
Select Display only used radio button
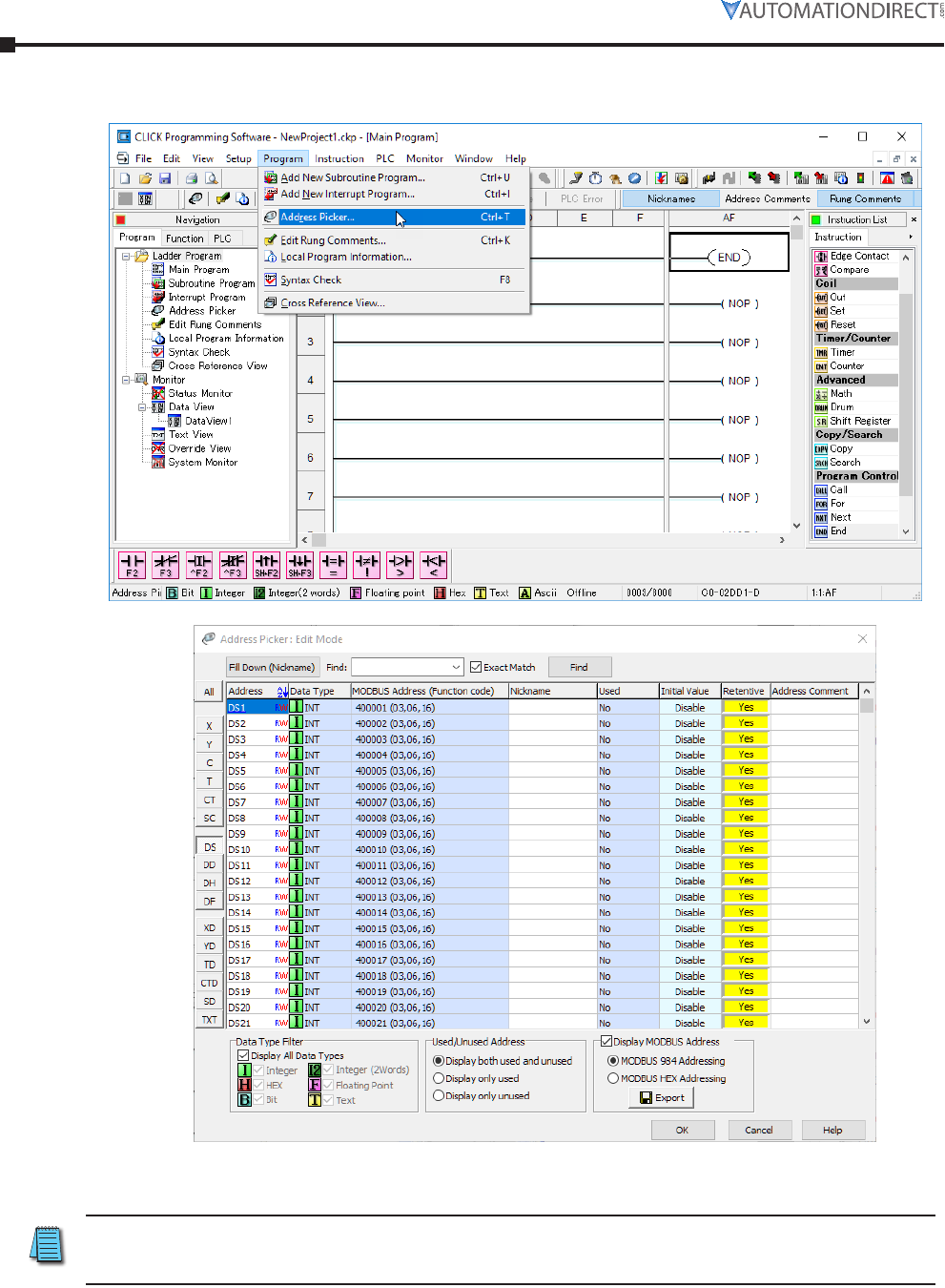point(439,1079)
